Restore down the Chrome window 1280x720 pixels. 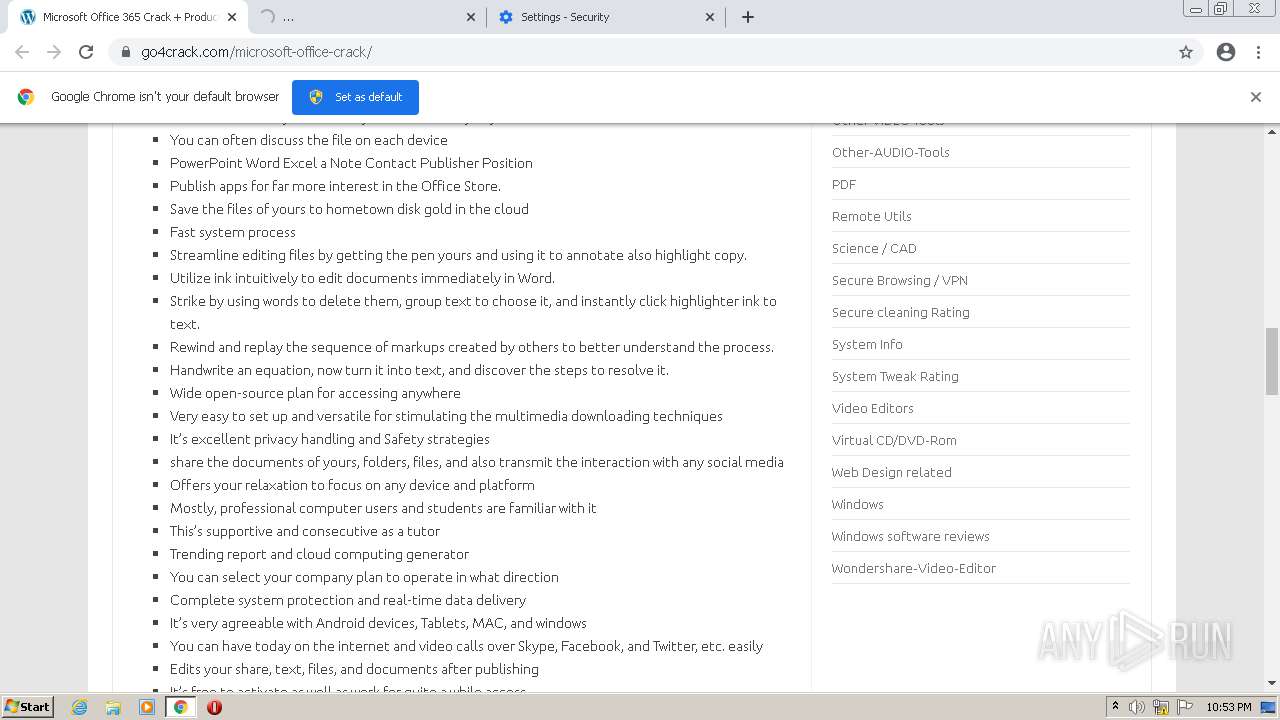tap(1221, 9)
